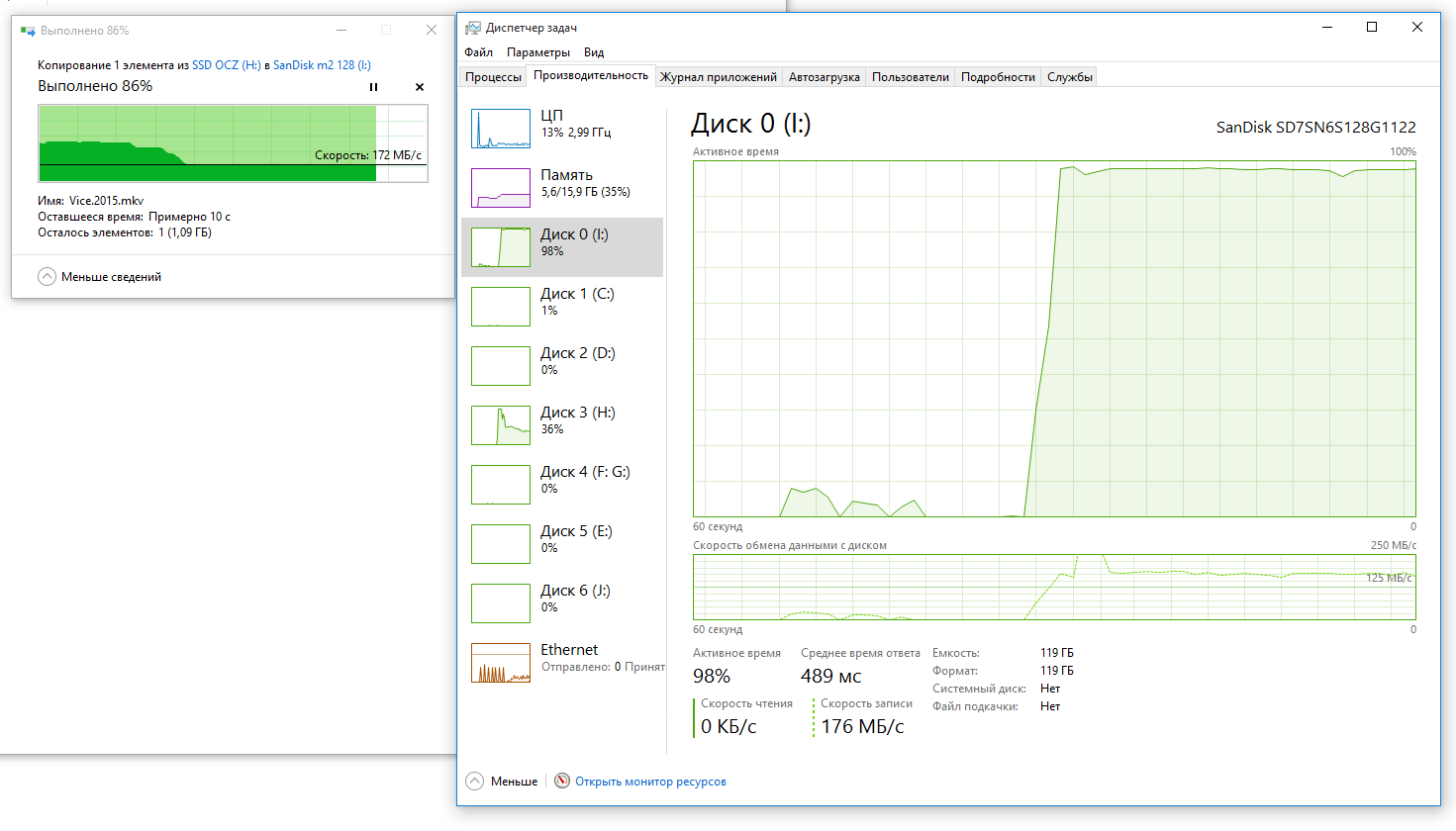This screenshot has width=1456, height=831.
Task: Click the Диск 3 (H:) label
Action: click(578, 413)
